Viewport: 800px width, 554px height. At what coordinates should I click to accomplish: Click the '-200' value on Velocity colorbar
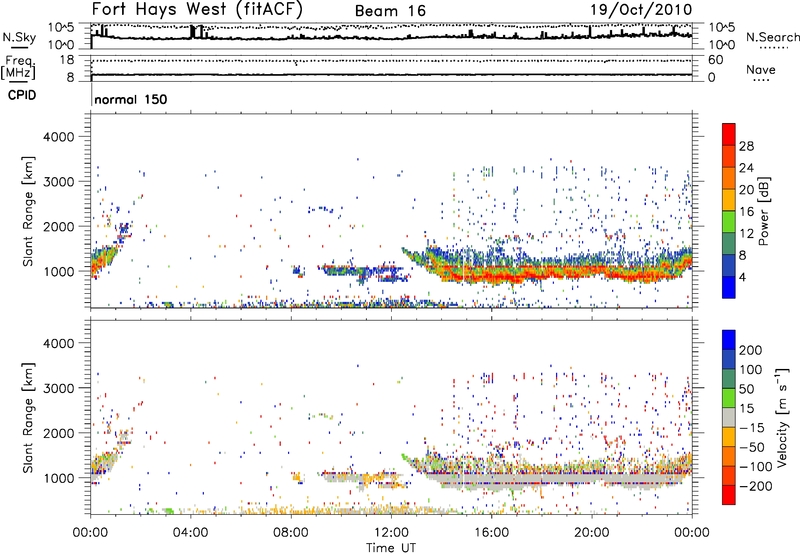coord(755,486)
